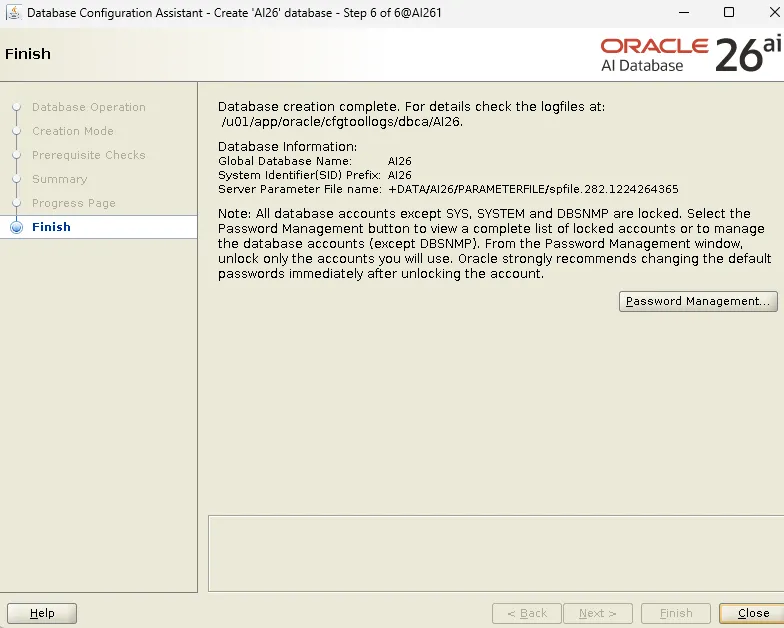Click the Oracle AI Database 26ai logo
784x628 pixels.
690,55
